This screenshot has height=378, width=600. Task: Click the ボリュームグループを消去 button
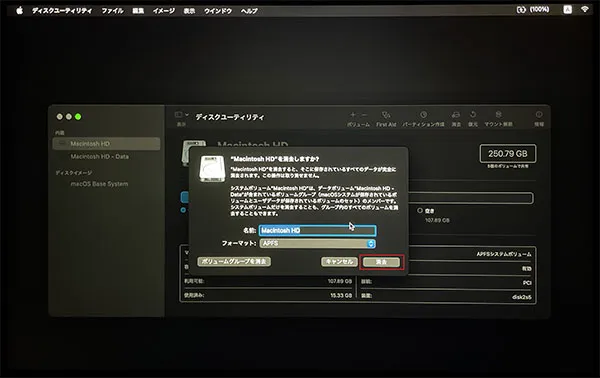[234, 262]
